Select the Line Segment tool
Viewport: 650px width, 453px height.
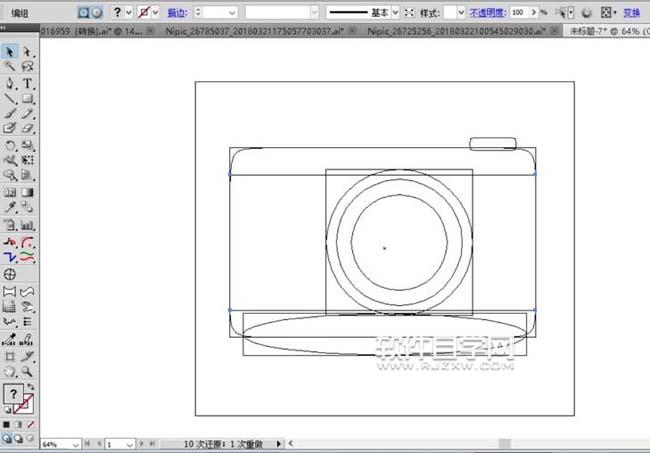point(10,99)
